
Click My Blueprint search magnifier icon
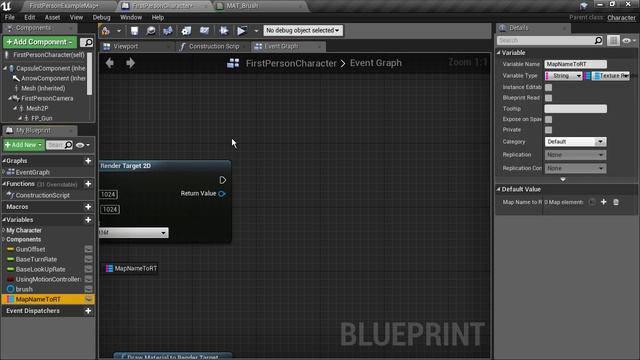pyautogui.click(x=69, y=145)
